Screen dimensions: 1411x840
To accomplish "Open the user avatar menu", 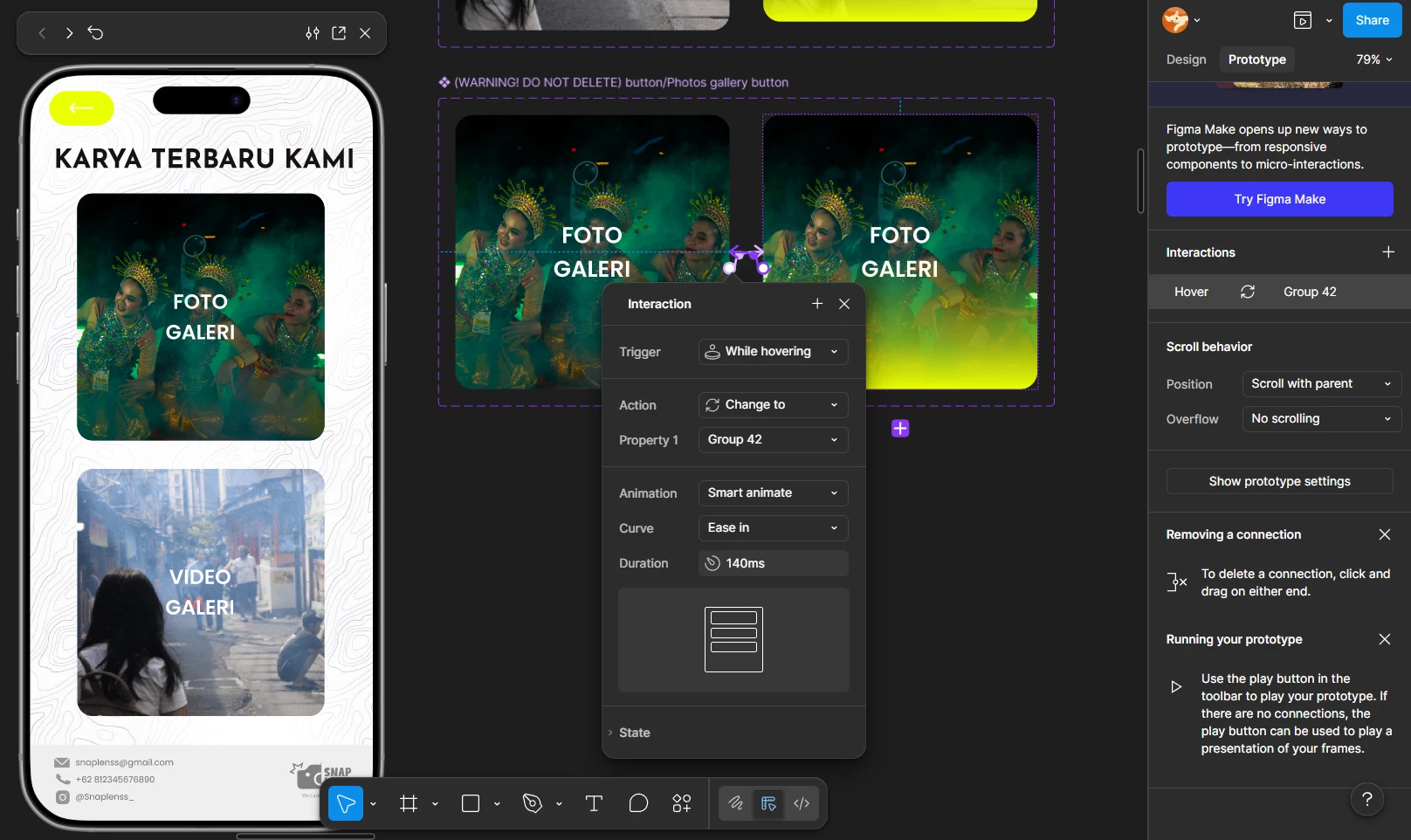I will click(x=1180, y=20).
